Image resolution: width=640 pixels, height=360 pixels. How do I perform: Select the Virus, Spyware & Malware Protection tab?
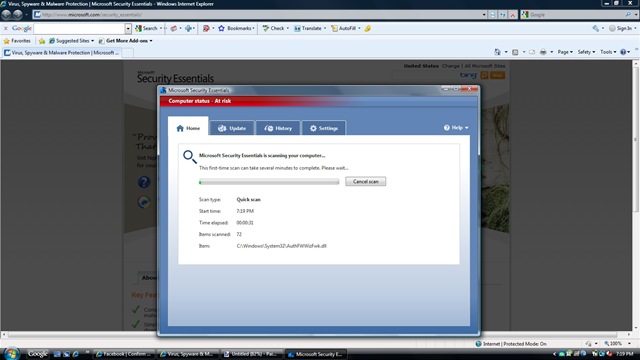tap(61, 53)
